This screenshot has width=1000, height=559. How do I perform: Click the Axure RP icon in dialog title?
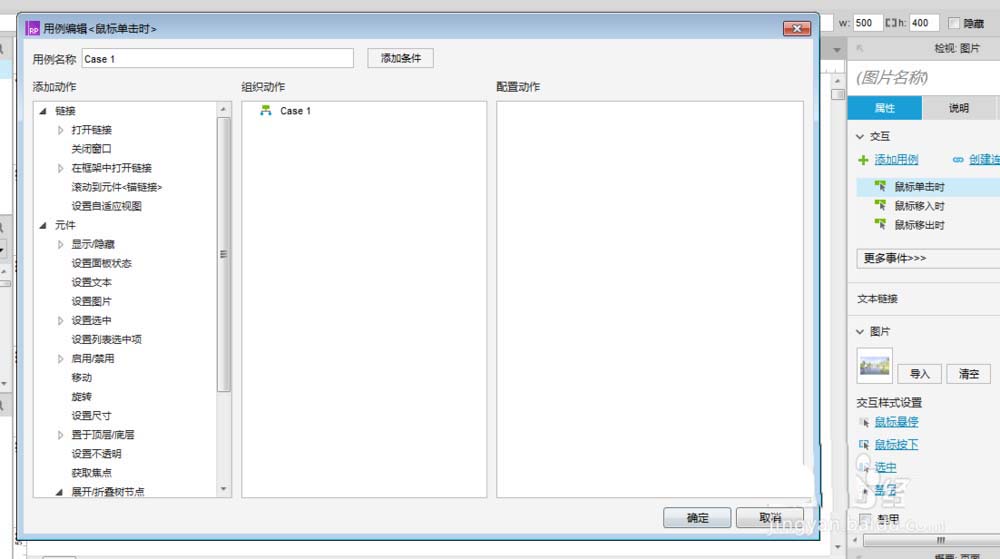[x=33, y=29]
